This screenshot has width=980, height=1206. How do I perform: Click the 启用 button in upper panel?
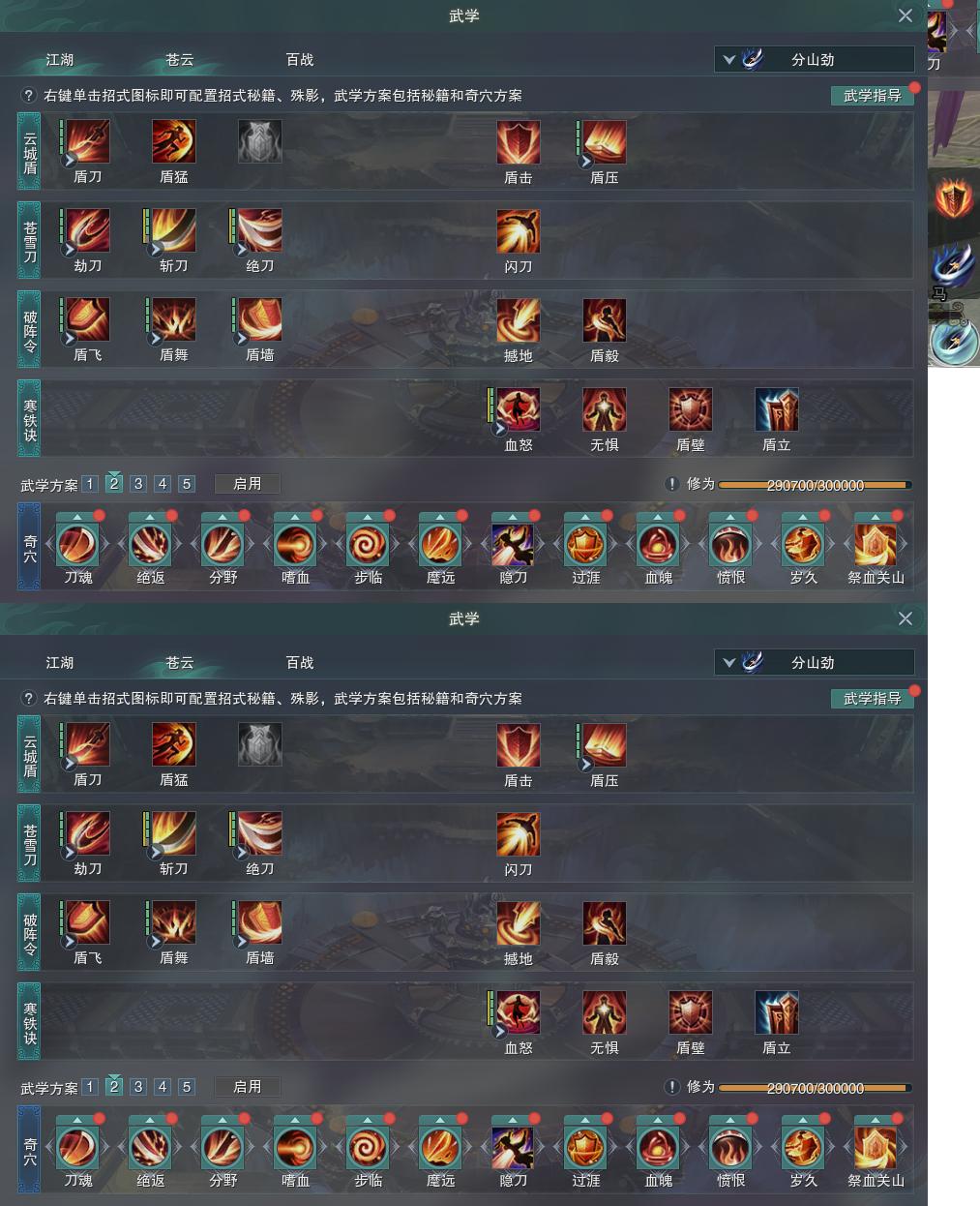(x=248, y=484)
